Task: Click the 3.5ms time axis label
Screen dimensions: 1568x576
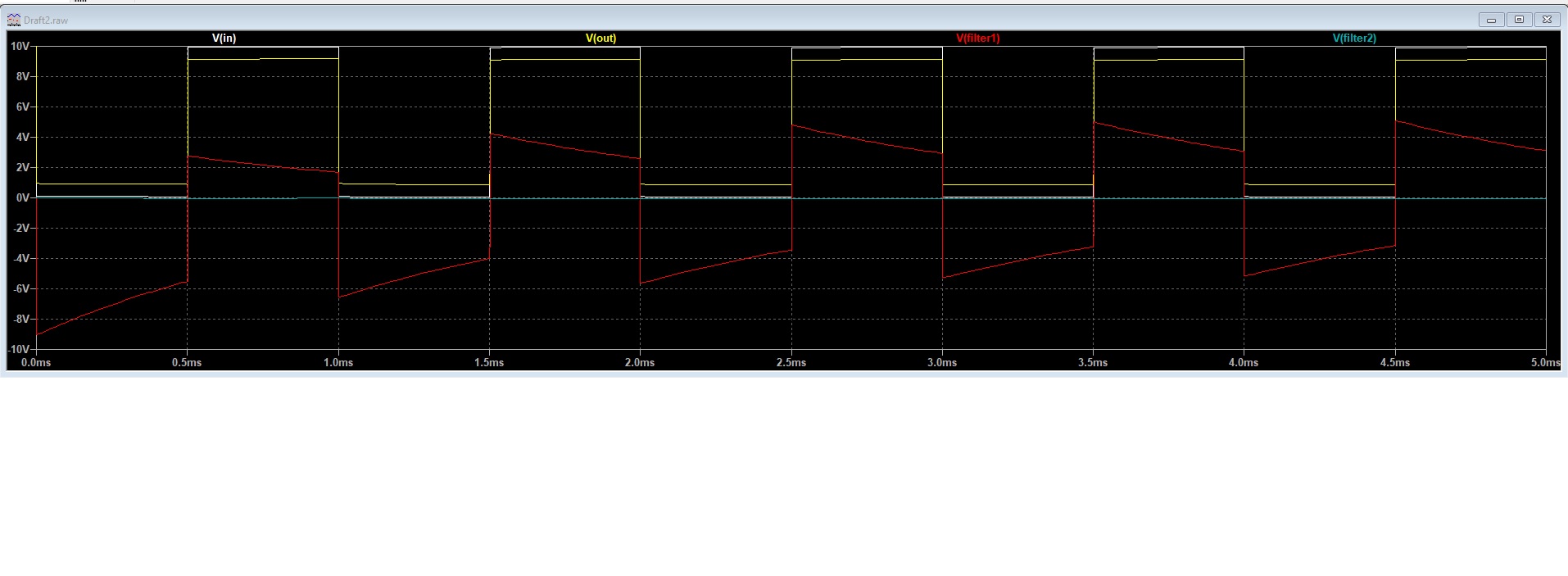Action: 1093,363
